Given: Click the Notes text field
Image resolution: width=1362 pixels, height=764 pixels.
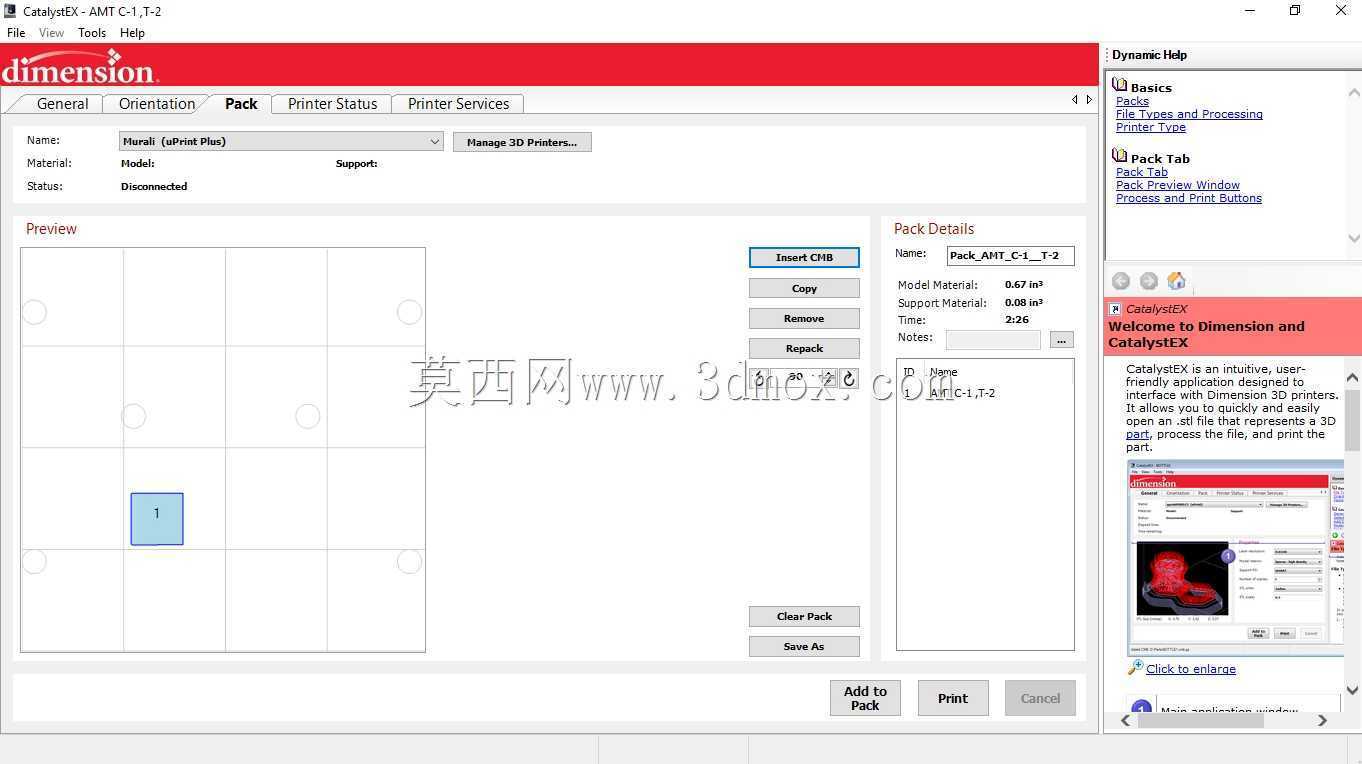Looking at the screenshot, I should click(993, 340).
